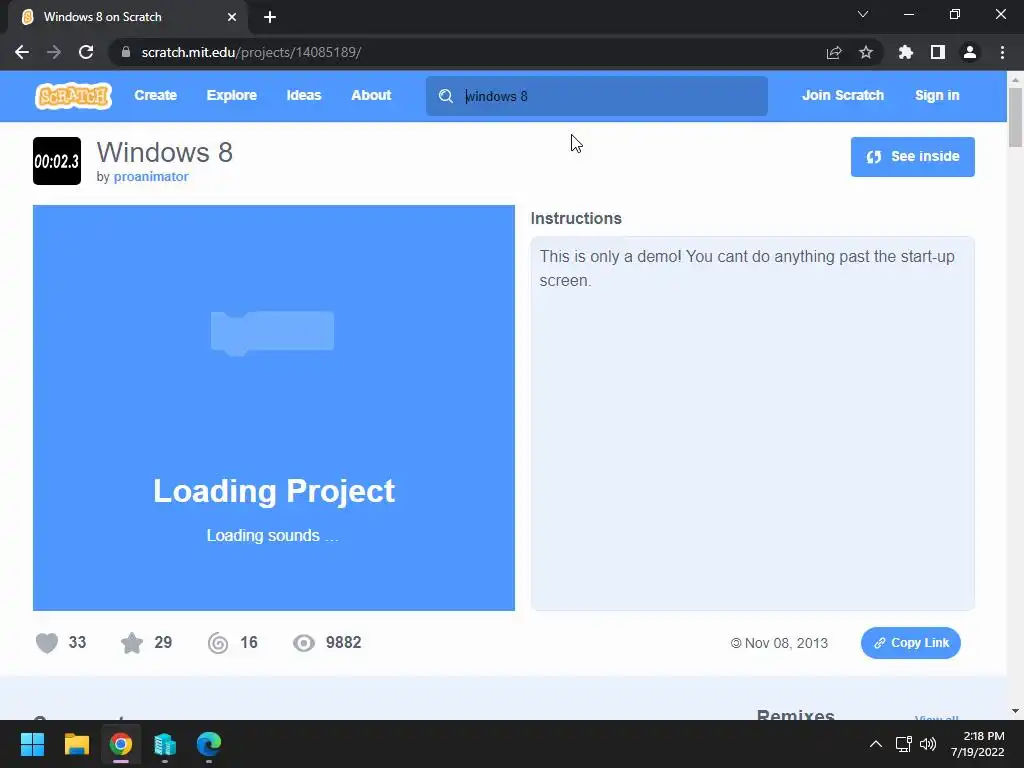
Task: Open the About page
Action: (x=371, y=95)
